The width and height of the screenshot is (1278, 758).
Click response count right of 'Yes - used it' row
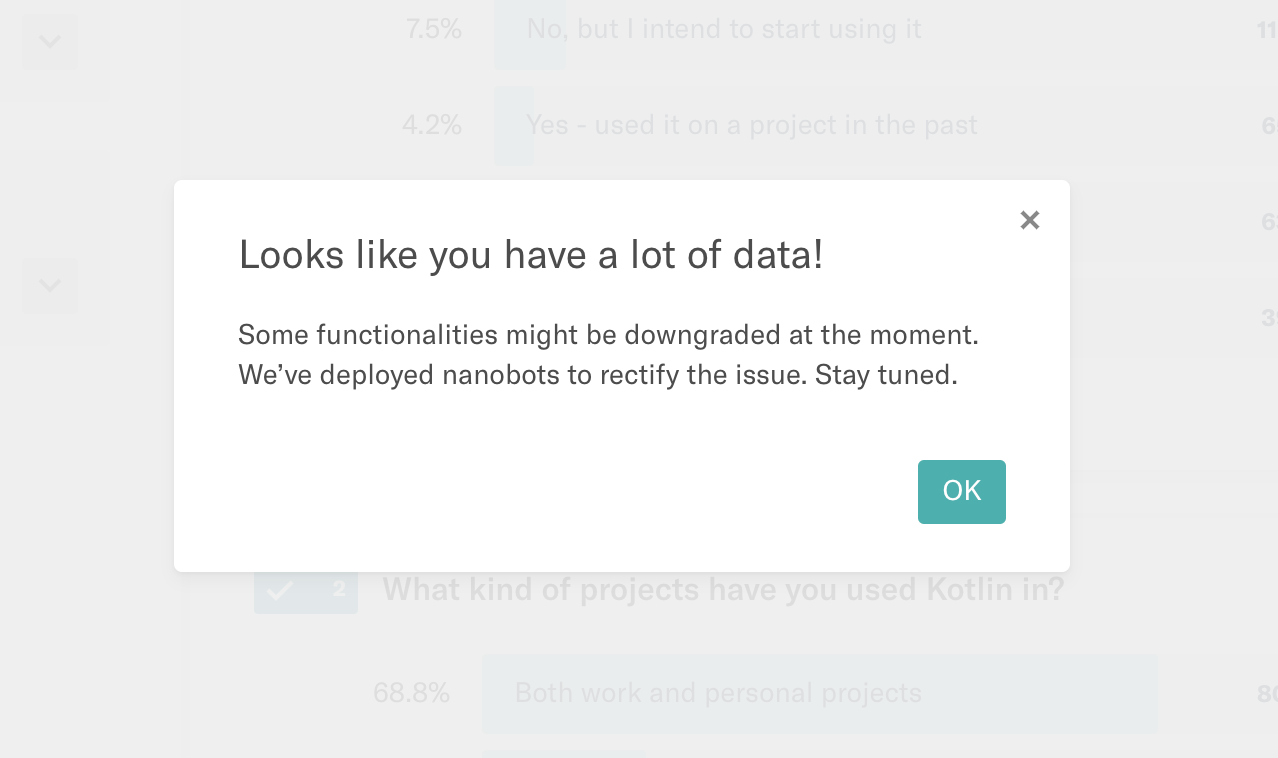point(1269,125)
